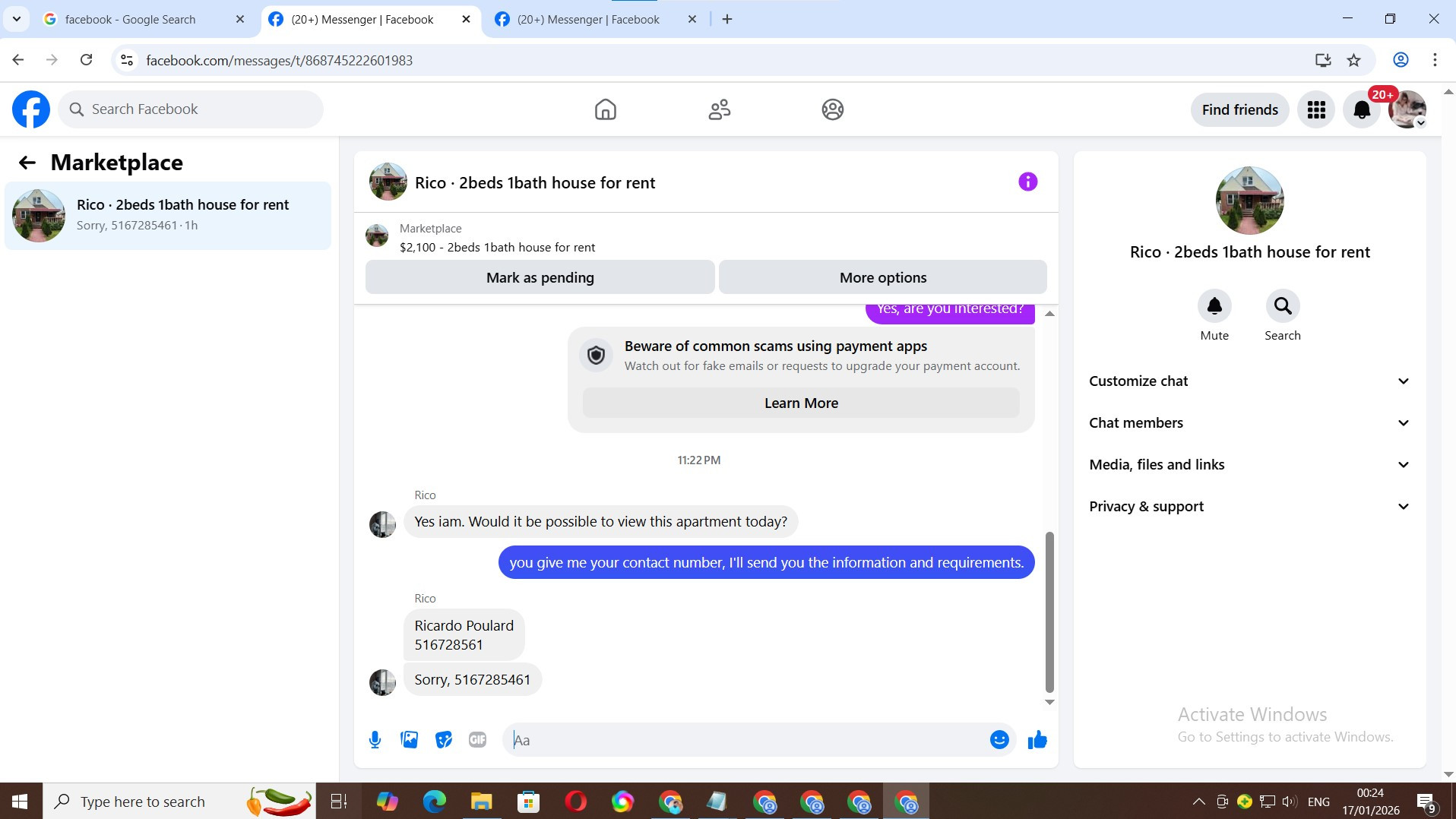Open the Windows notification center

[x=1426, y=802]
